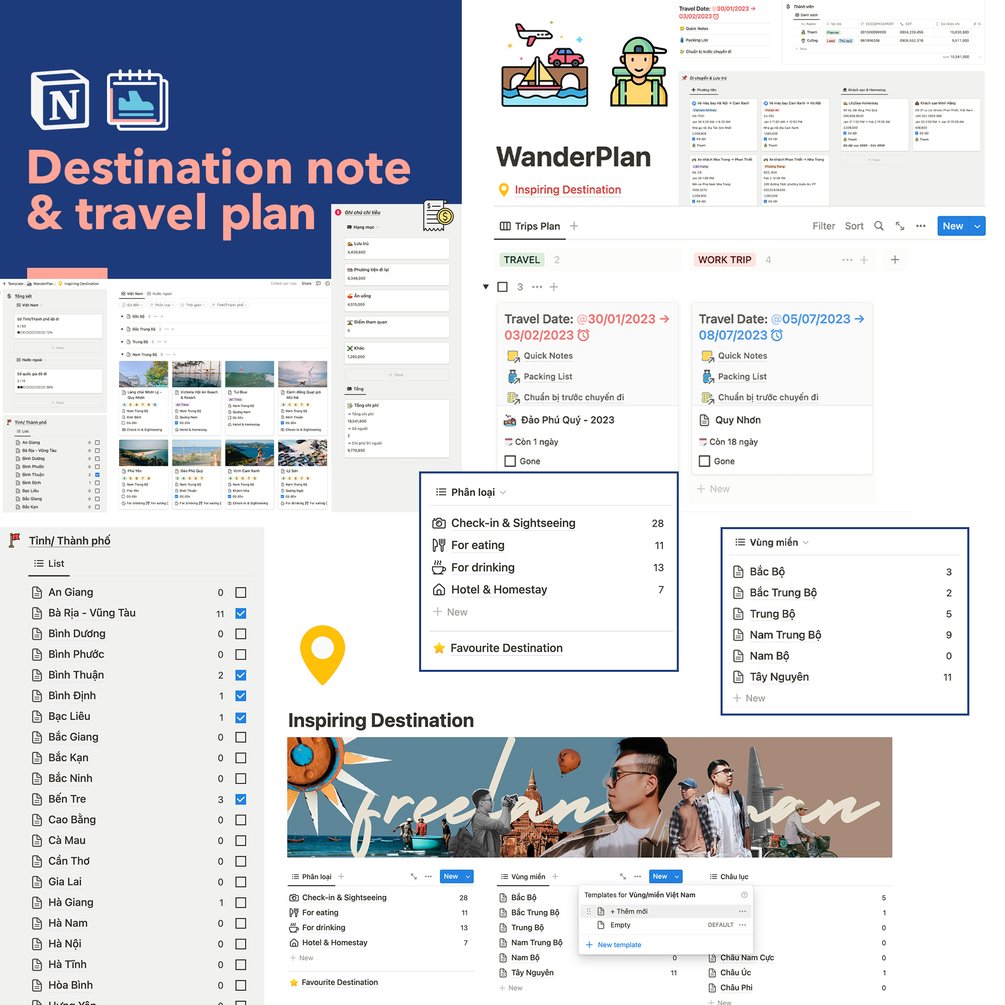Click the three-dot icon next to WORK TRIP count
The width and height of the screenshot is (1005, 1005).
(847, 260)
